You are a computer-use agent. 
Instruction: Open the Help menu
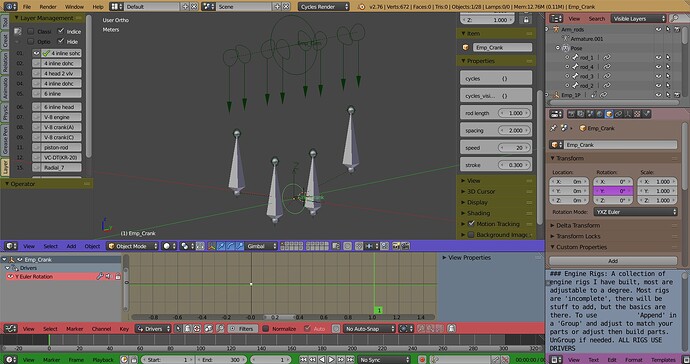point(98,7)
